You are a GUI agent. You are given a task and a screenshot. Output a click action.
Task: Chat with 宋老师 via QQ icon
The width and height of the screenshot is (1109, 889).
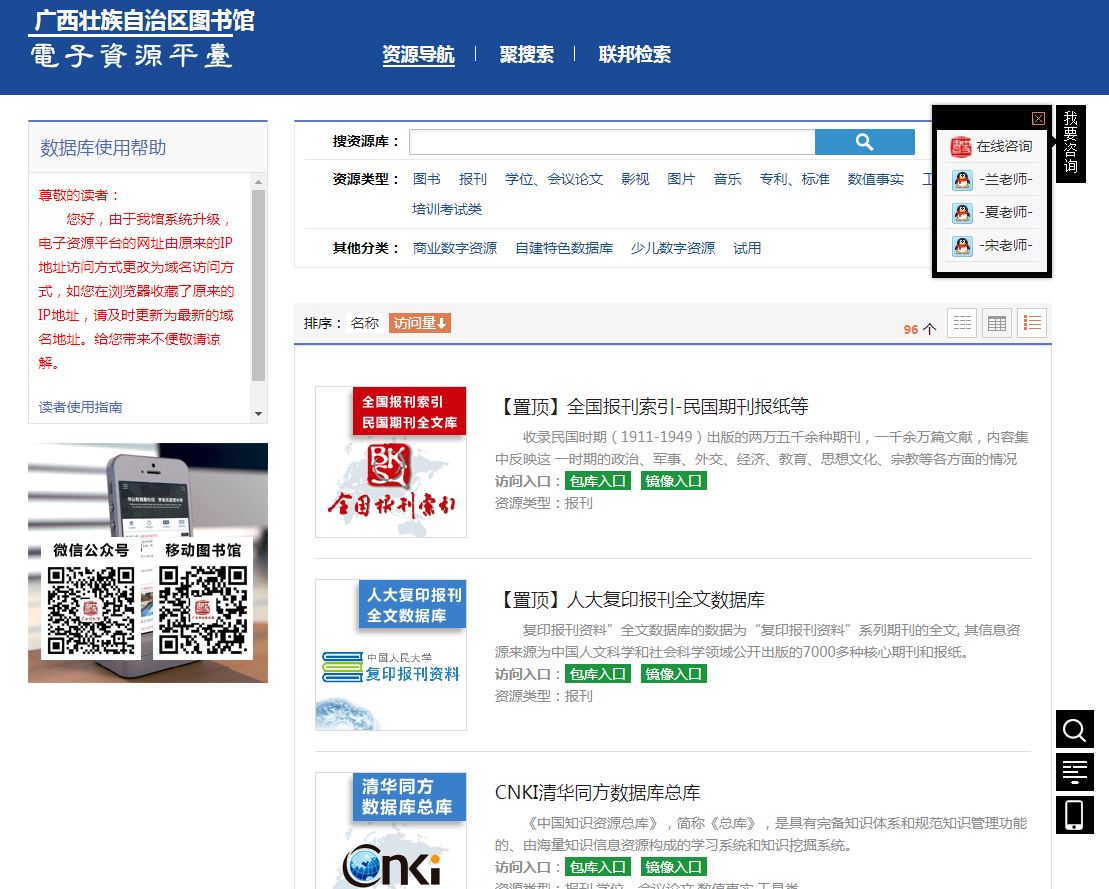coord(962,246)
